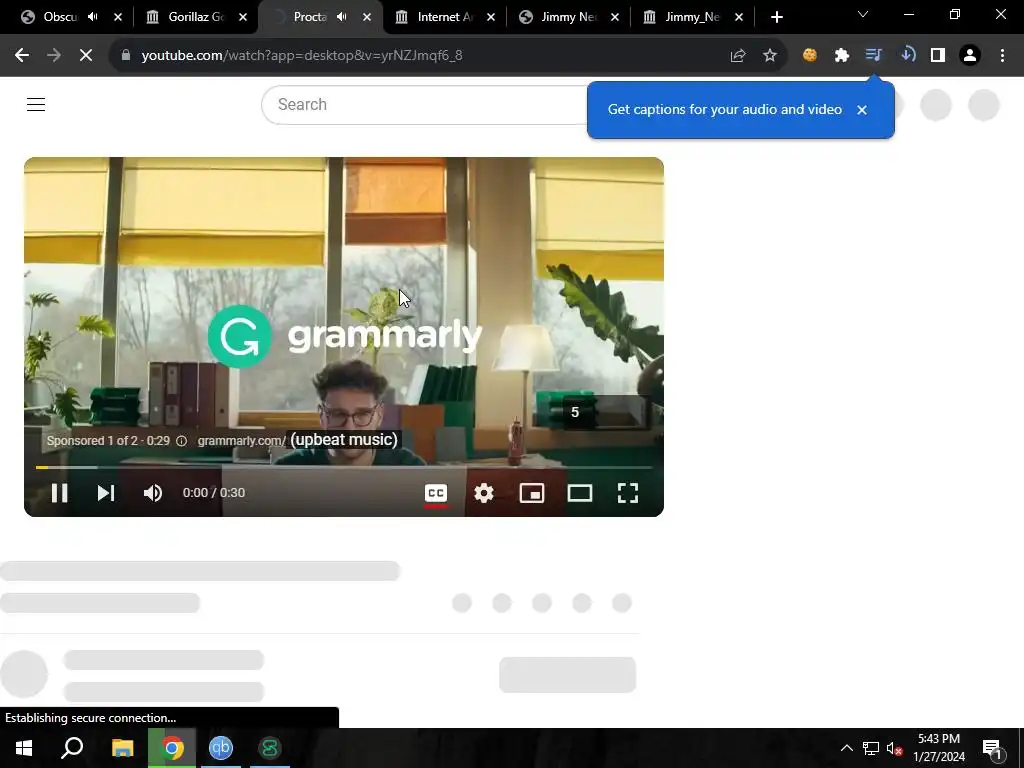Viewport: 1024px width, 768px height.
Task: Enter fullscreen mode
Action: 628,493
